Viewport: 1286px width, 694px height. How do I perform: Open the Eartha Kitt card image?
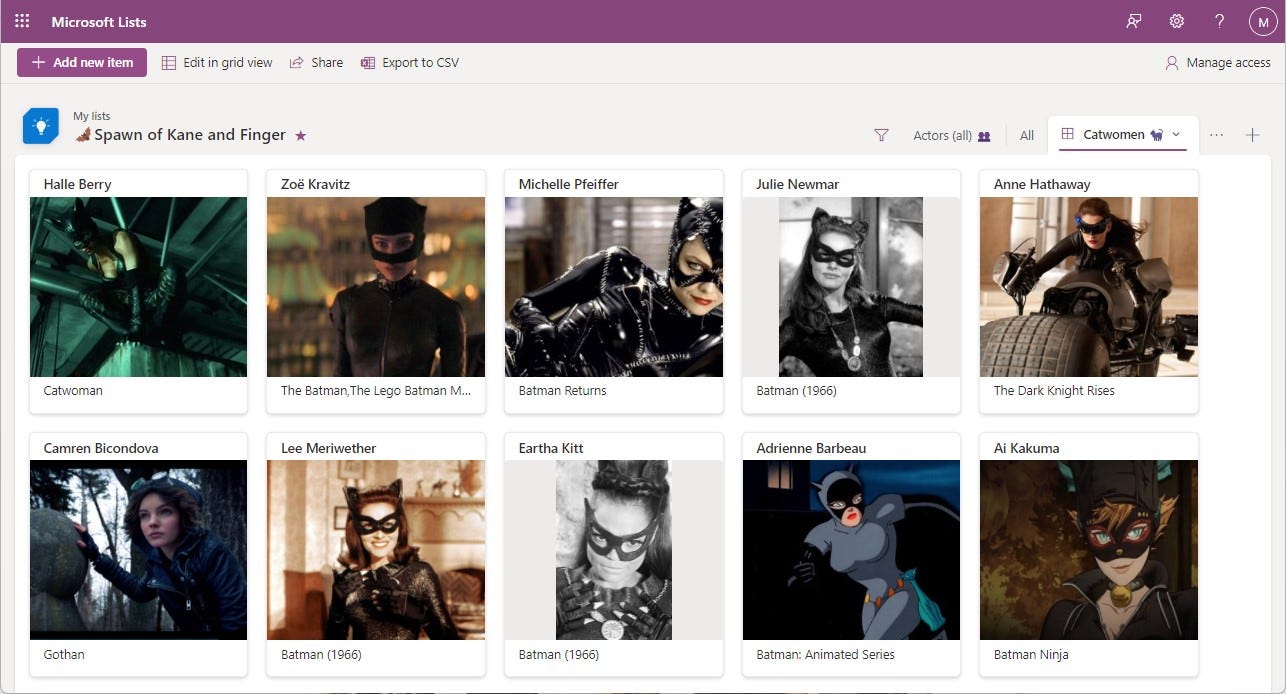(614, 550)
